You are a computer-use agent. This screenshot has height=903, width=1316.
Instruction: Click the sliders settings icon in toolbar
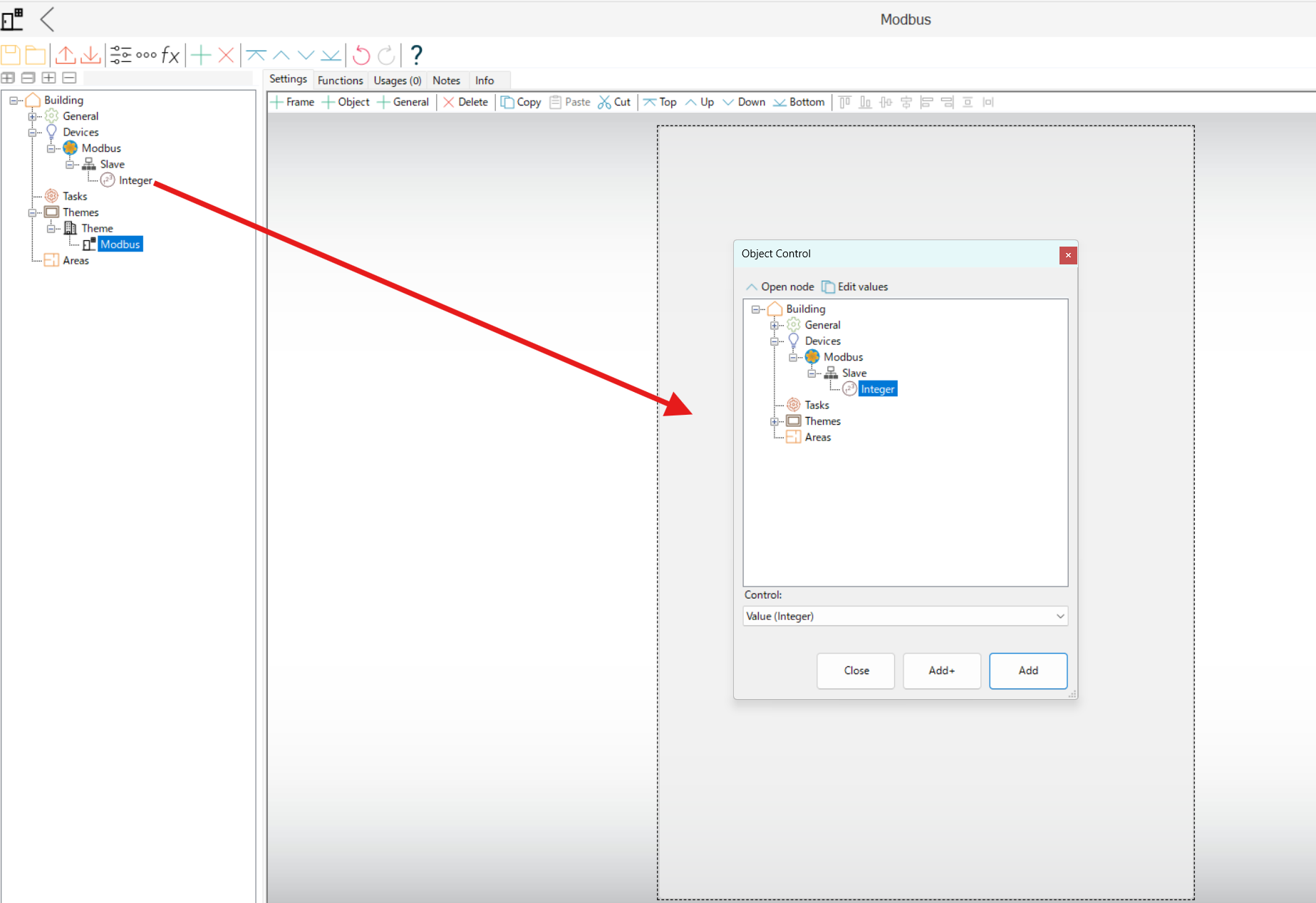120,55
